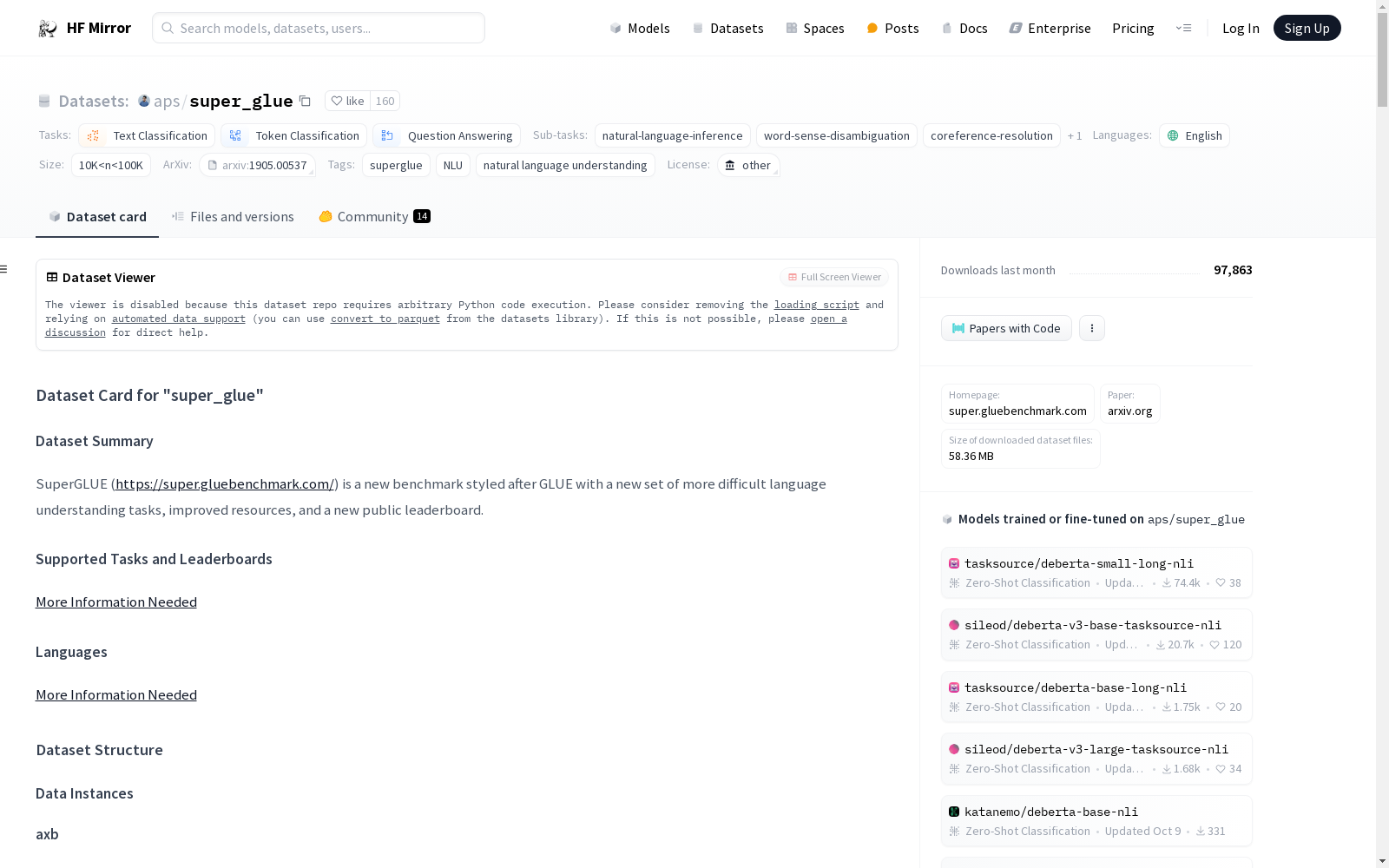Click the superglue tag
The height and width of the screenshot is (868, 1389).
pos(396,165)
